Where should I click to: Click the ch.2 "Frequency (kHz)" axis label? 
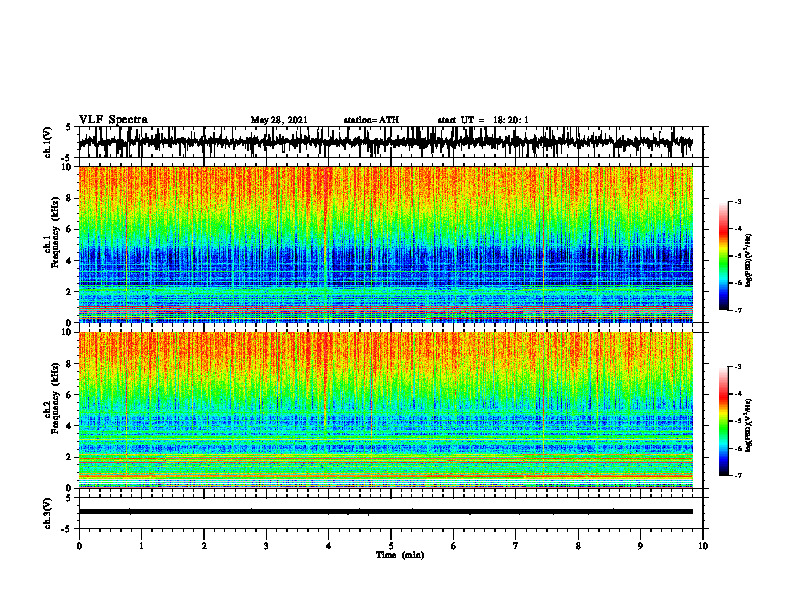point(55,398)
